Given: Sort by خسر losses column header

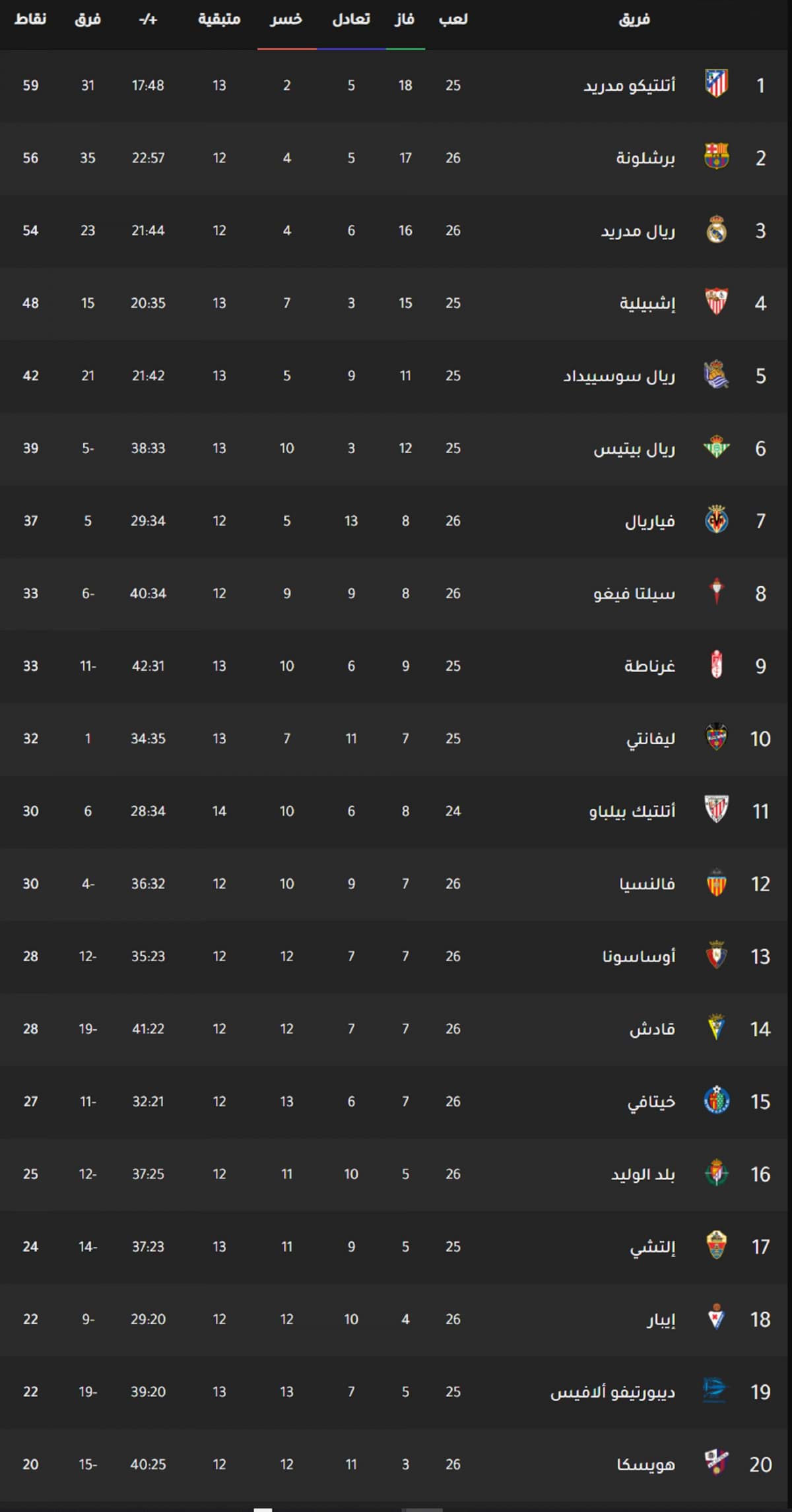Looking at the screenshot, I should tap(286, 19).
